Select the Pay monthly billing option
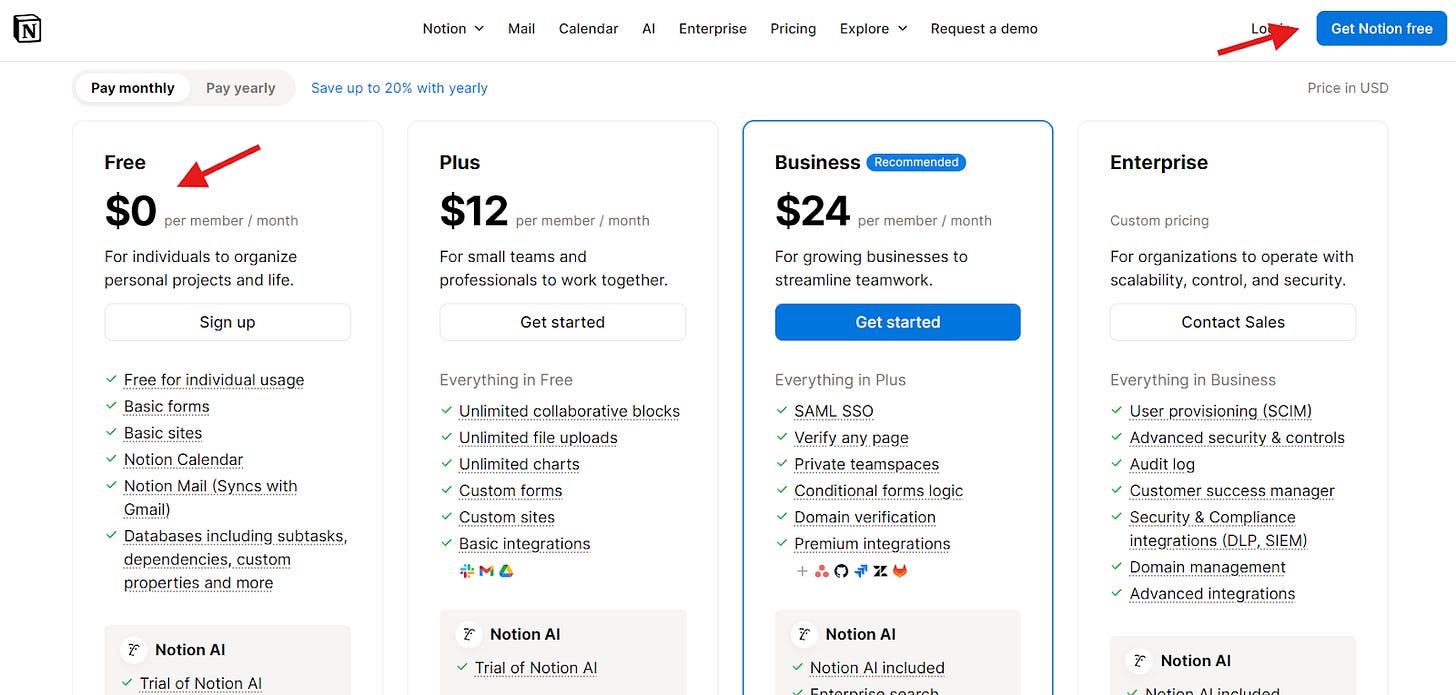This screenshot has width=1456, height=695. [133, 88]
